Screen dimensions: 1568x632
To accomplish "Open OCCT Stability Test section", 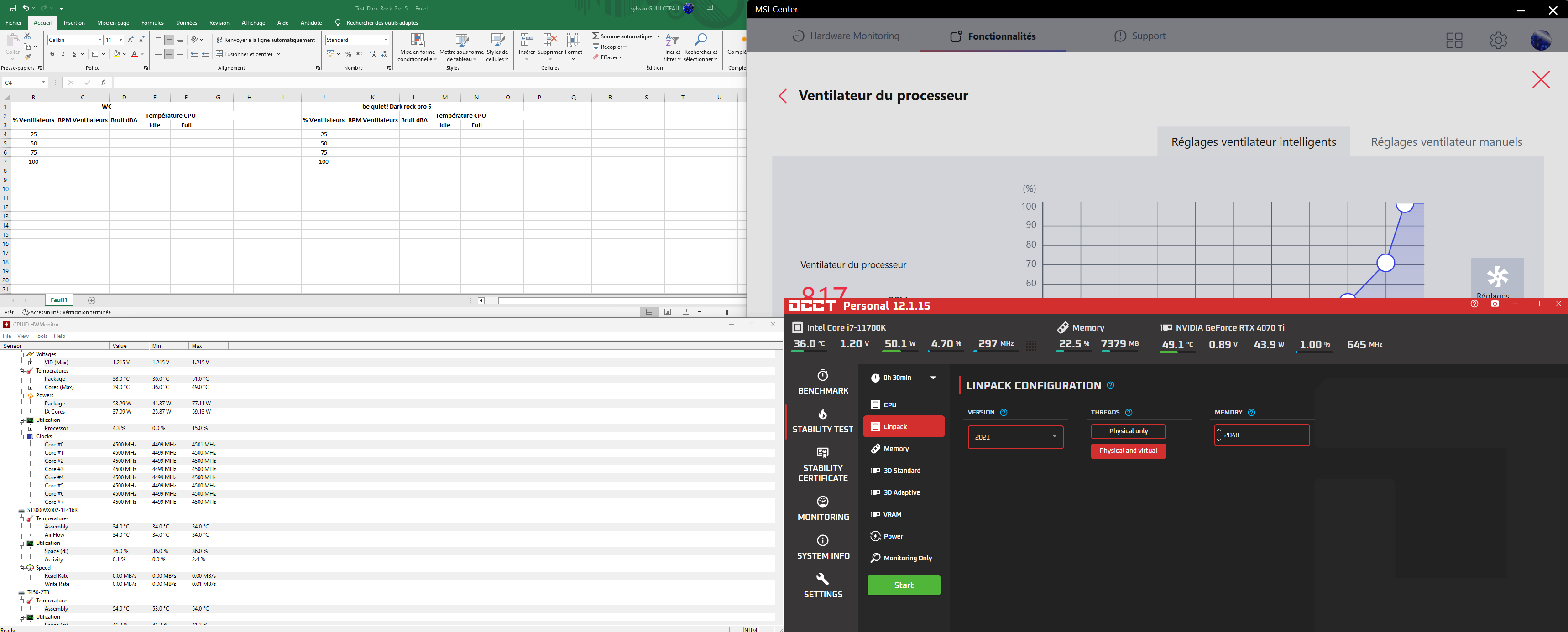I will tap(822, 421).
